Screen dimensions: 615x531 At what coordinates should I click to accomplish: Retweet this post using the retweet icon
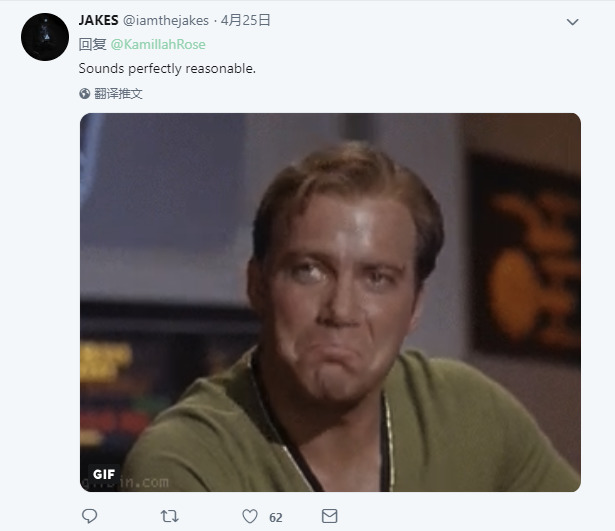pos(169,516)
